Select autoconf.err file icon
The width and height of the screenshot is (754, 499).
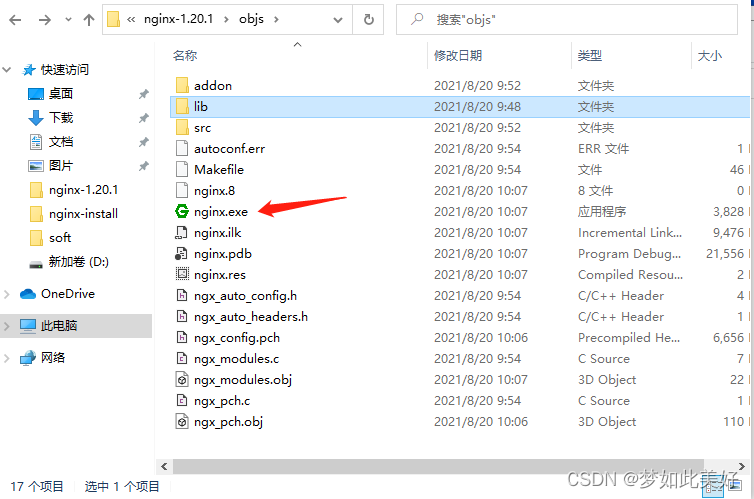(x=182, y=149)
